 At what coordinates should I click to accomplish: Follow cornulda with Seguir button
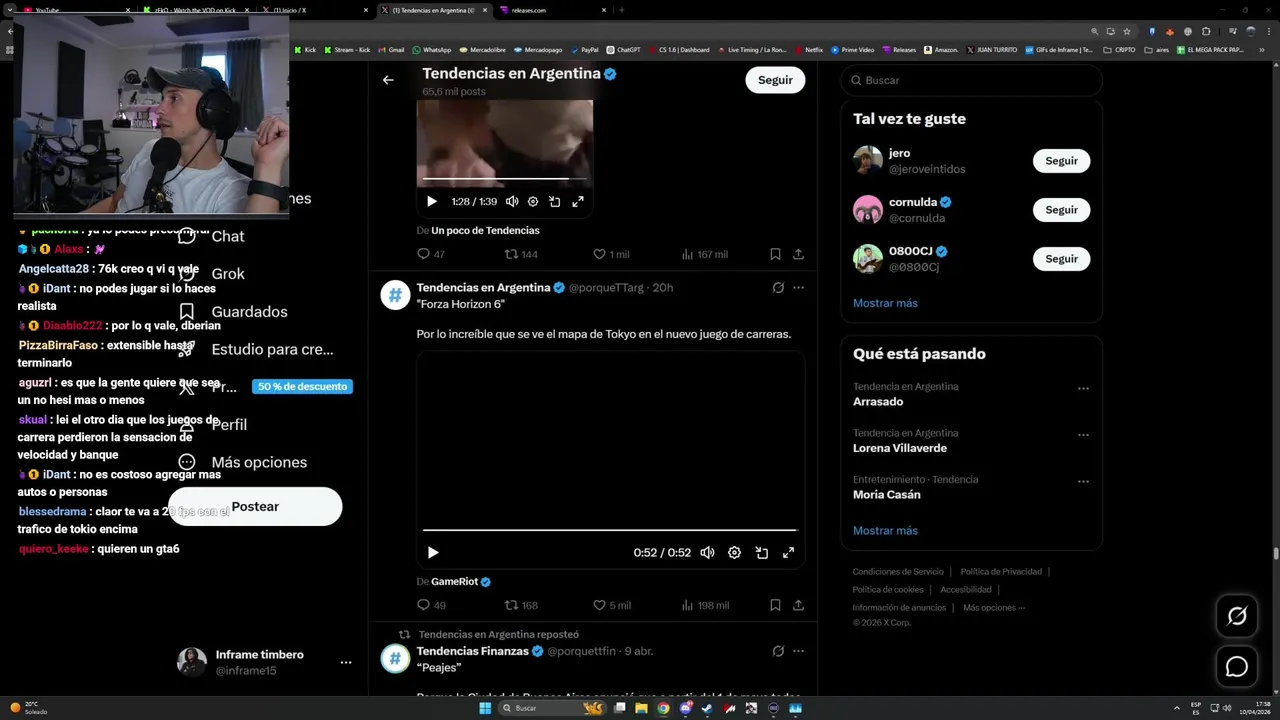click(1061, 210)
